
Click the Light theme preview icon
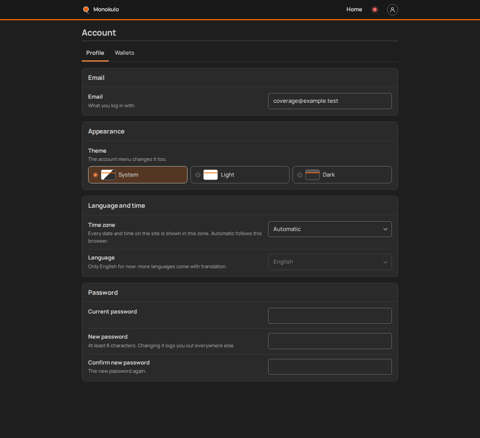[210, 175]
